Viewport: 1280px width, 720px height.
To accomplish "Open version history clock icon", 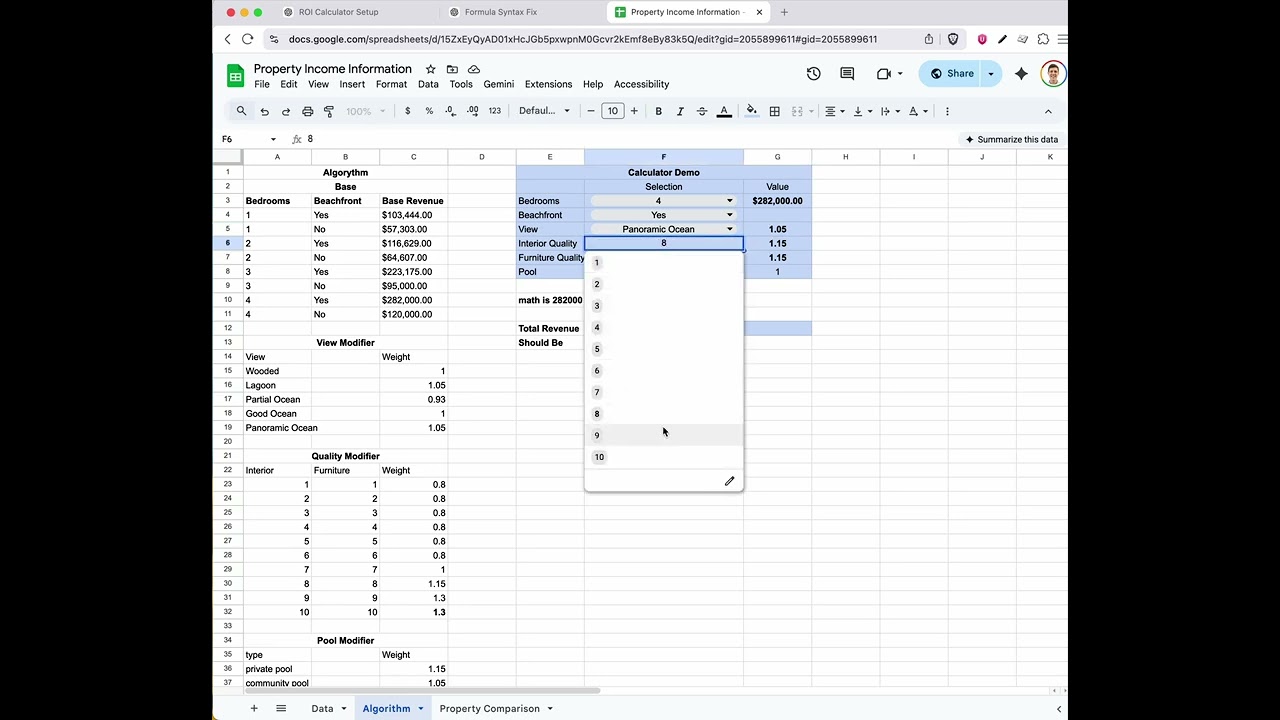I will (x=813, y=73).
